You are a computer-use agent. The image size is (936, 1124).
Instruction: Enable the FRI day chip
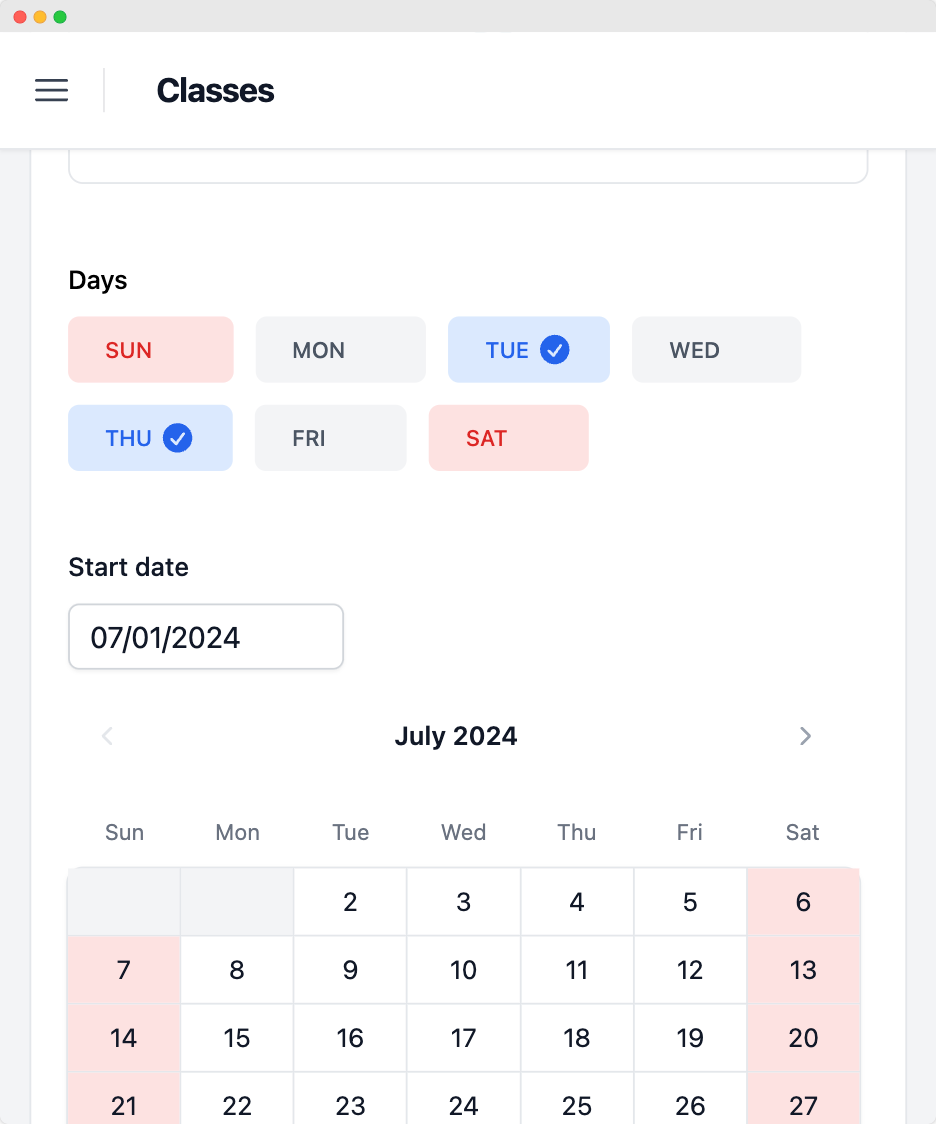(330, 438)
